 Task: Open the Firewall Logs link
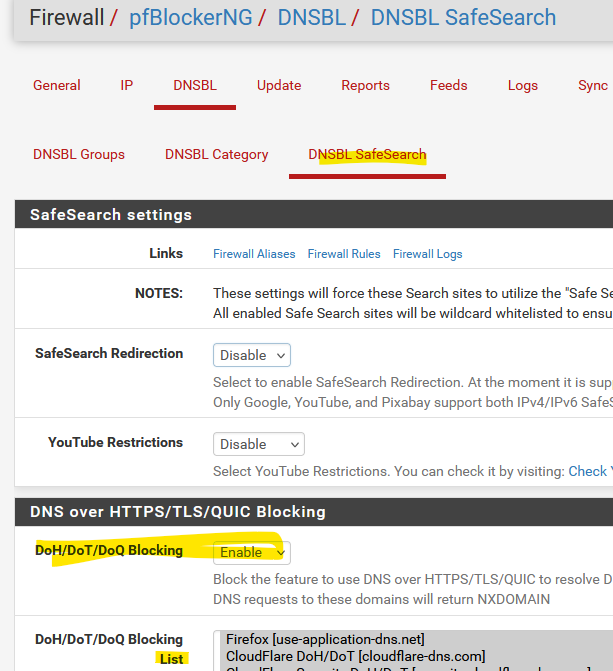tap(427, 254)
